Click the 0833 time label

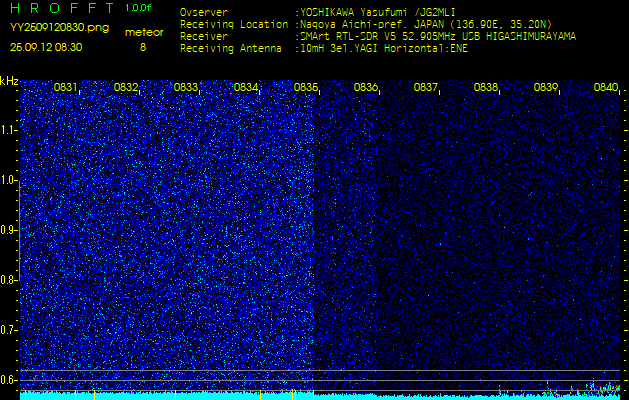point(185,87)
